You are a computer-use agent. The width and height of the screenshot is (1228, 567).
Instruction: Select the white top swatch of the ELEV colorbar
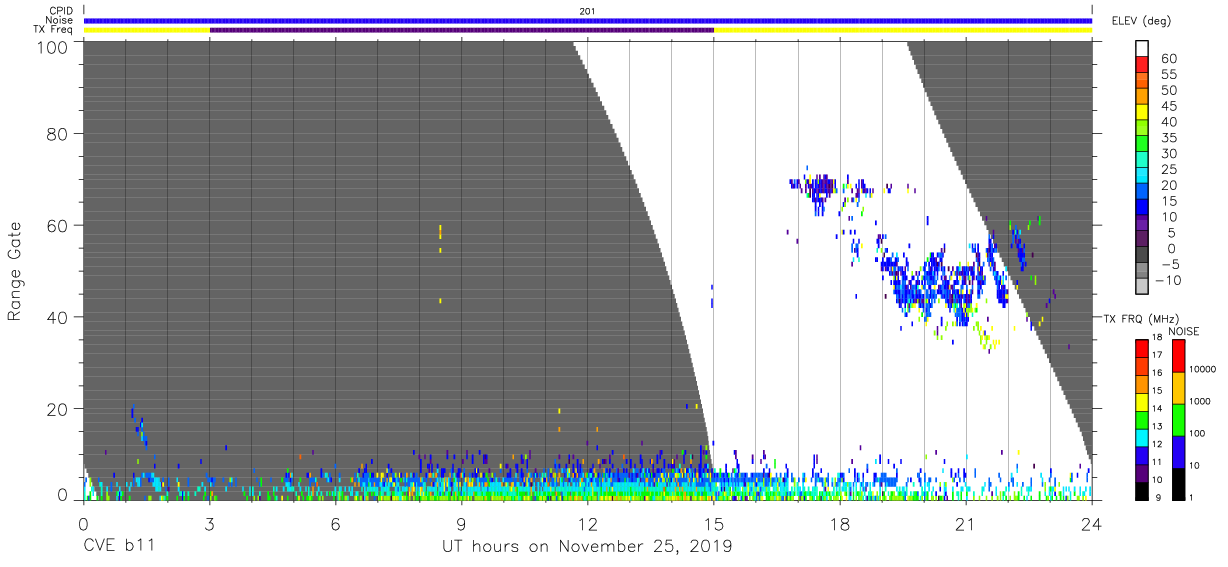1142,48
